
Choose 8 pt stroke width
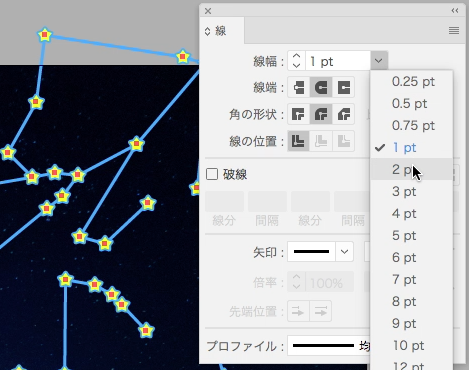point(412,302)
